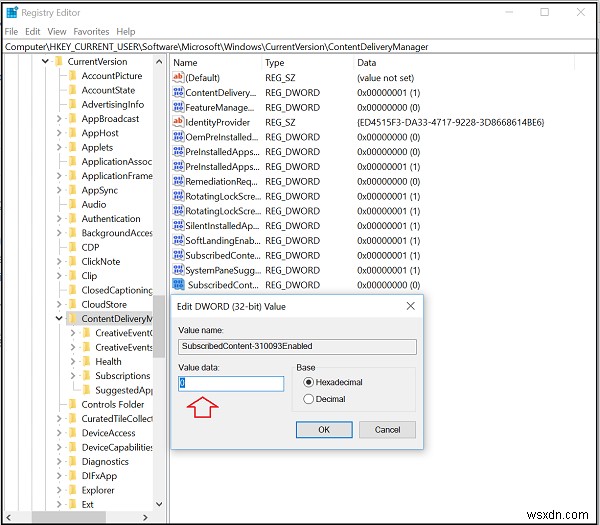
Task: Collapse the CurrentVersion tree node
Action: [45, 61]
